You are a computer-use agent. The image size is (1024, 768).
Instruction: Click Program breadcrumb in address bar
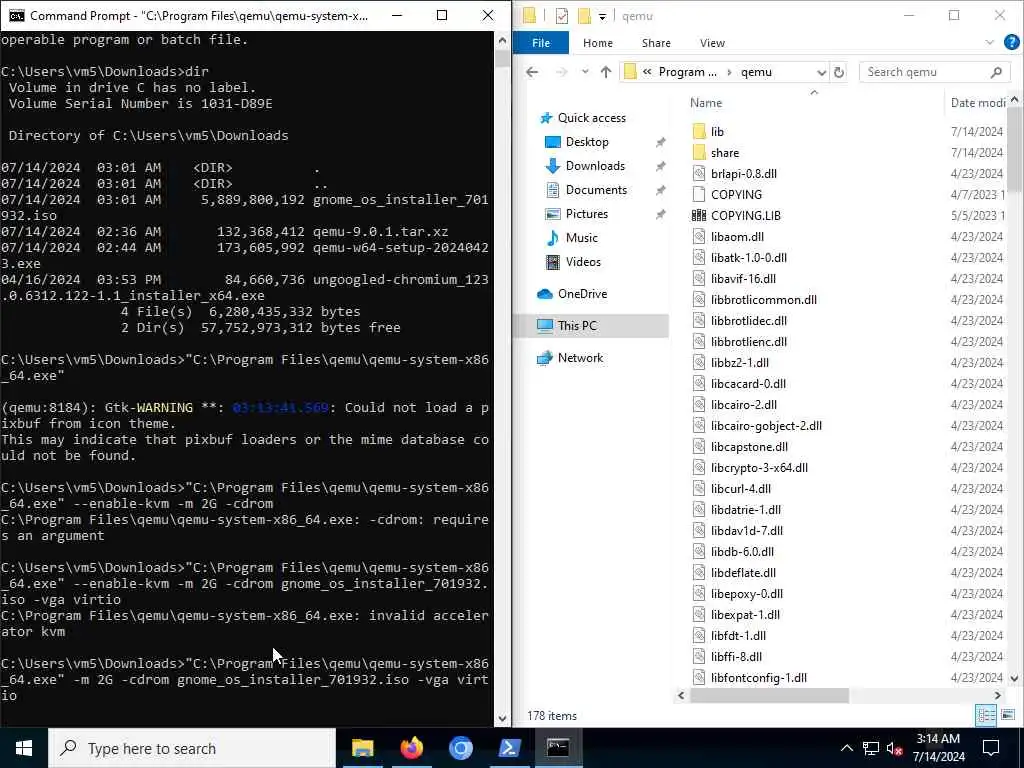[x=687, y=72]
